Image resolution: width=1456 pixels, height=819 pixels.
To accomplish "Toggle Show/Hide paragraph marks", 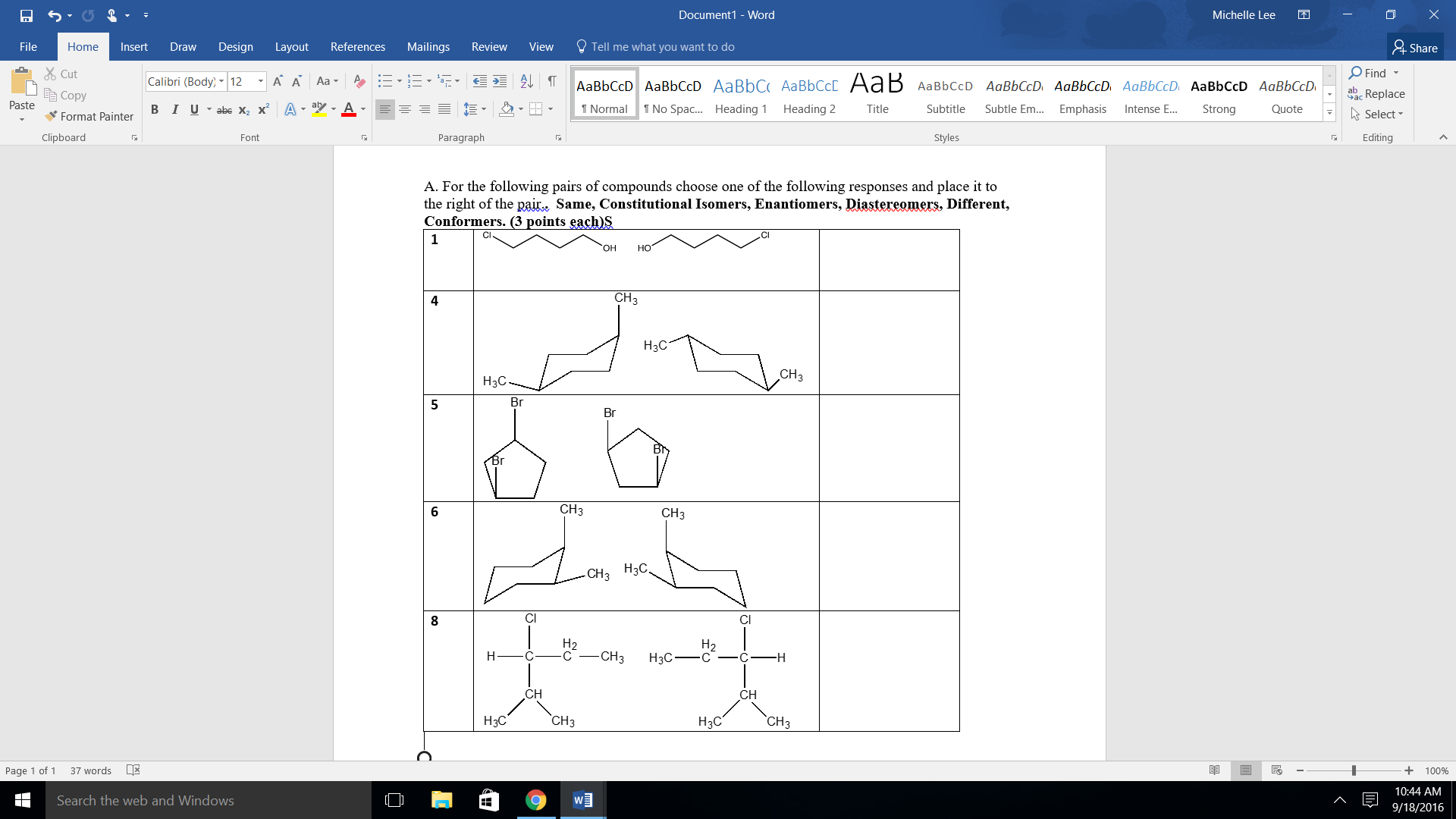I will coord(552,81).
